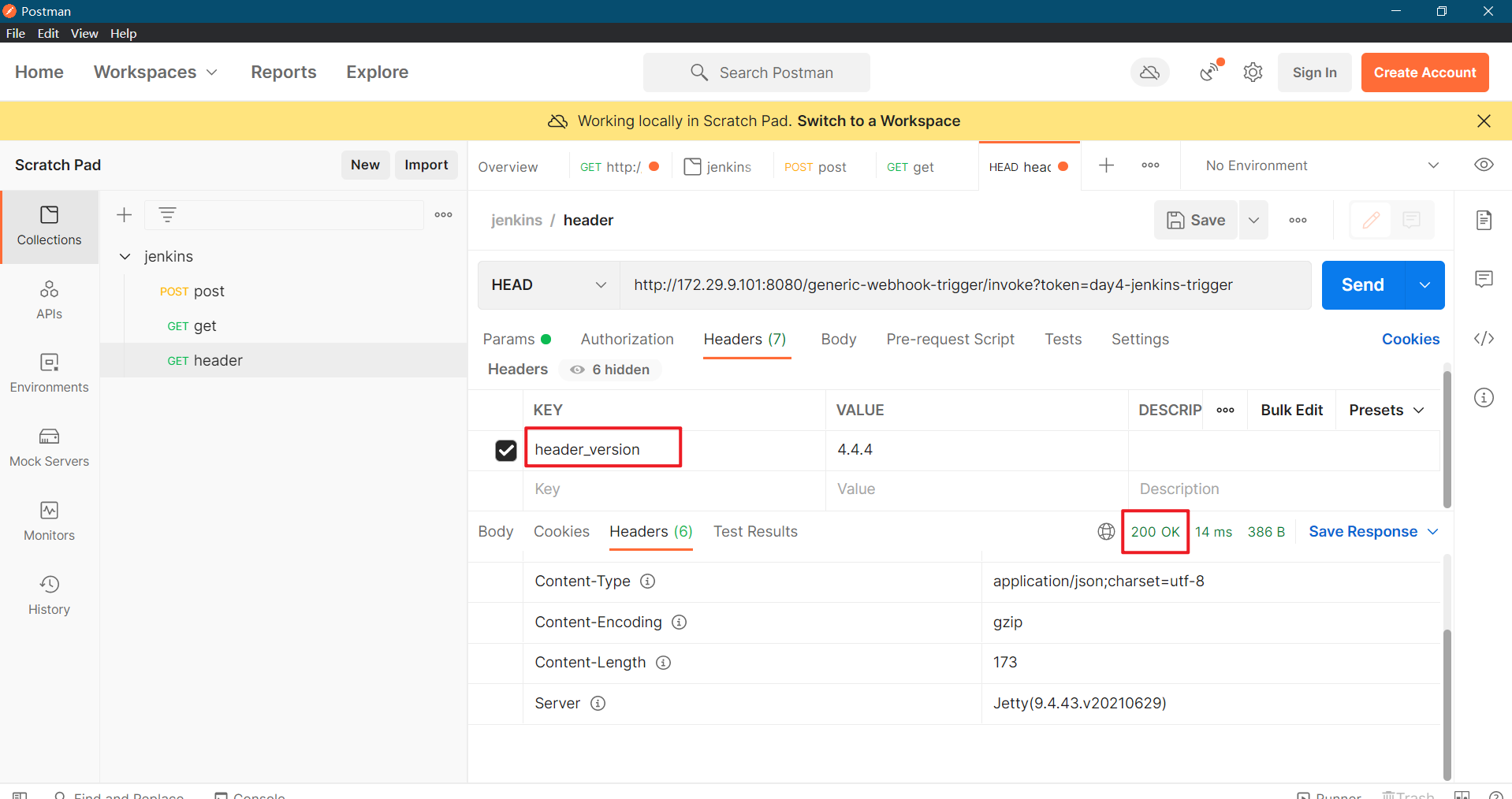The image size is (1512, 799).
Task: Open the Save button dropdown arrow
Action: pos(1253,220)
